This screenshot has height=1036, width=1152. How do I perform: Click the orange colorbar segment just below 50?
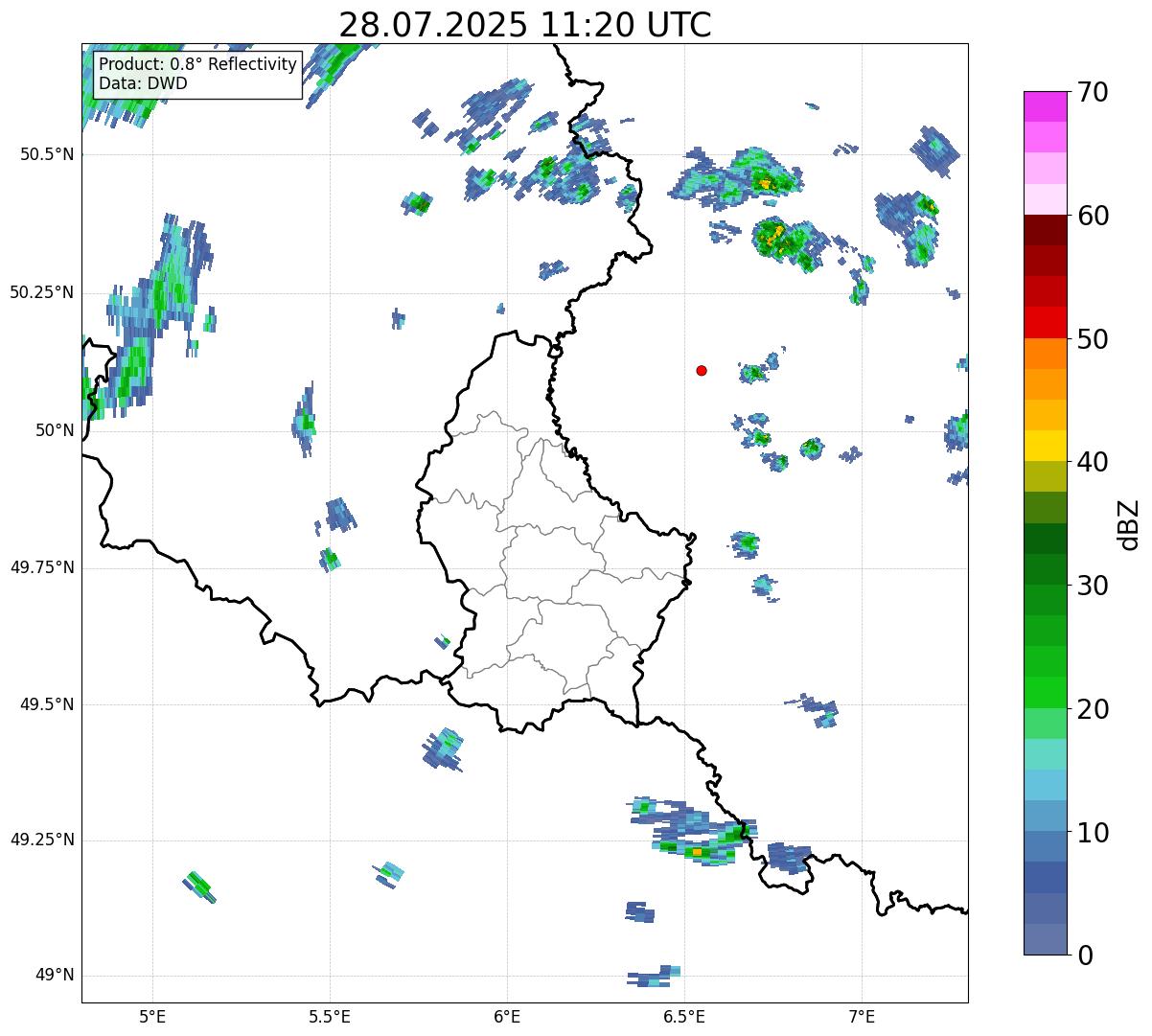1045,354
